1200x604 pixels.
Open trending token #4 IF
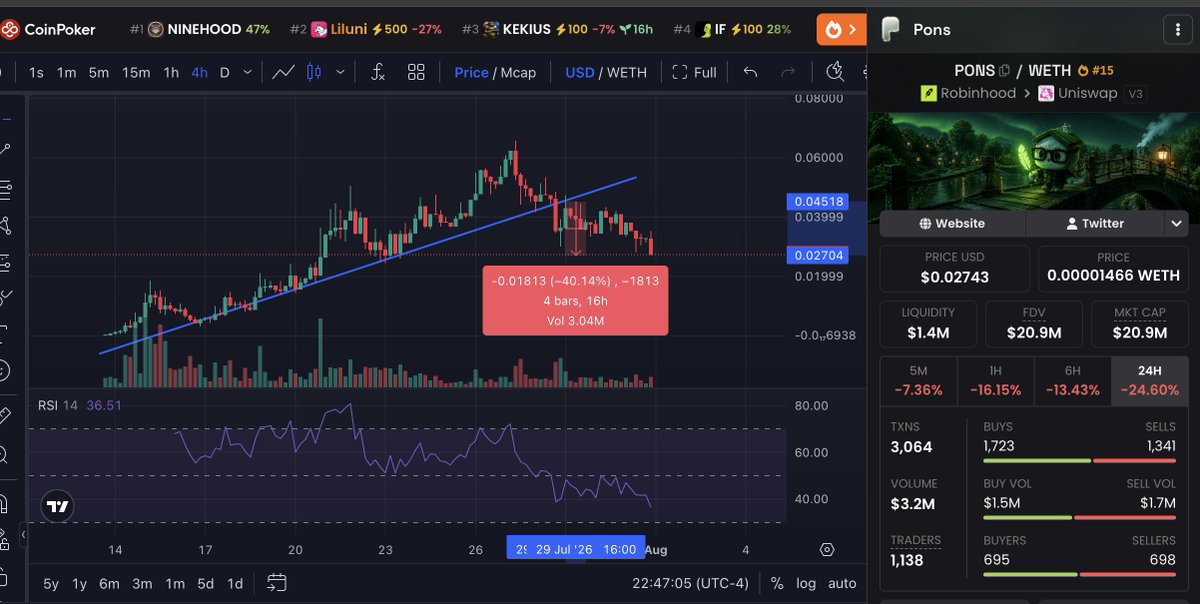pyautogui.click(x=732, y=30)
